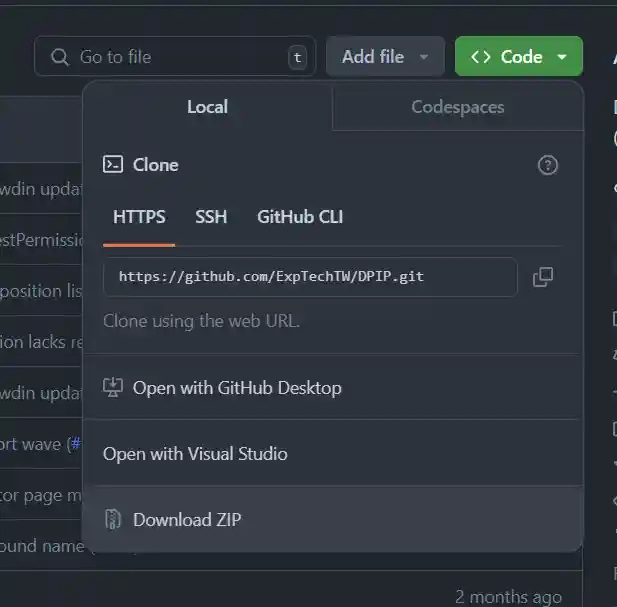Click the '2 months ago' timestamp
Image resolution: width=617 pixels, height=607 pixels.
coord(508,597)
